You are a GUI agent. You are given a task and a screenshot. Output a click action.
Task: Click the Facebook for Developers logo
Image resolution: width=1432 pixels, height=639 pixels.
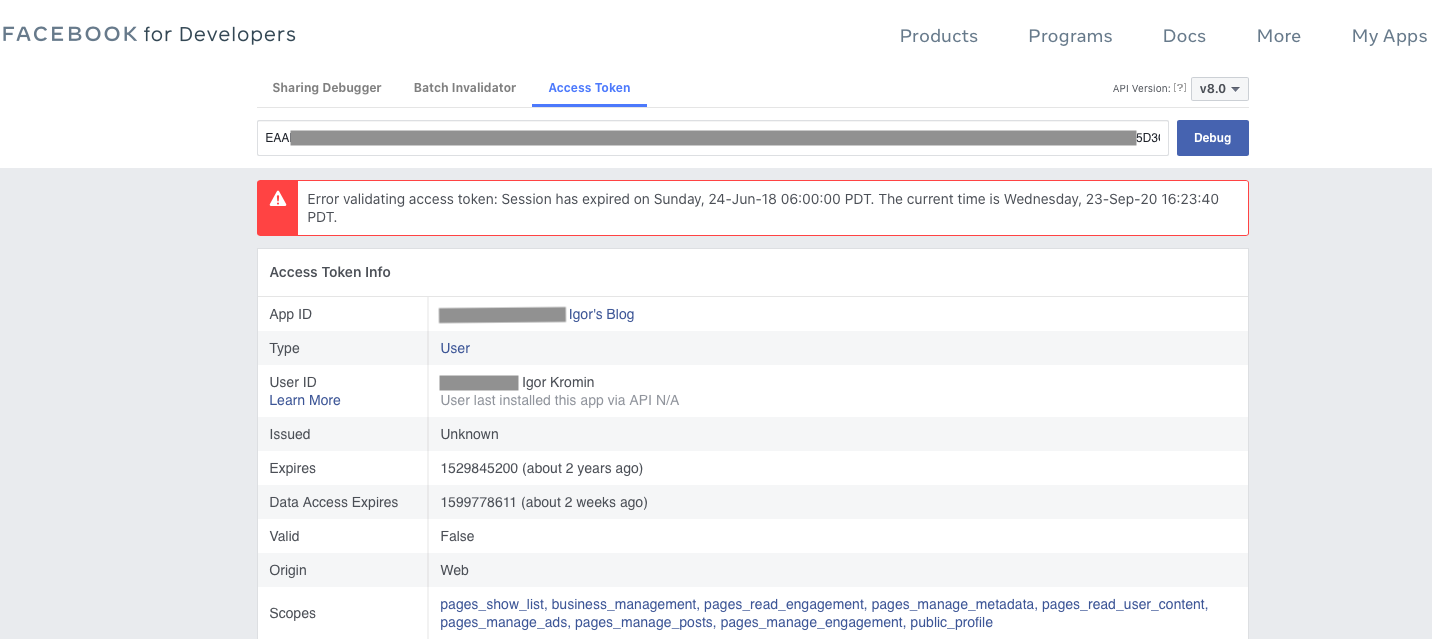[x=149, y=34]
